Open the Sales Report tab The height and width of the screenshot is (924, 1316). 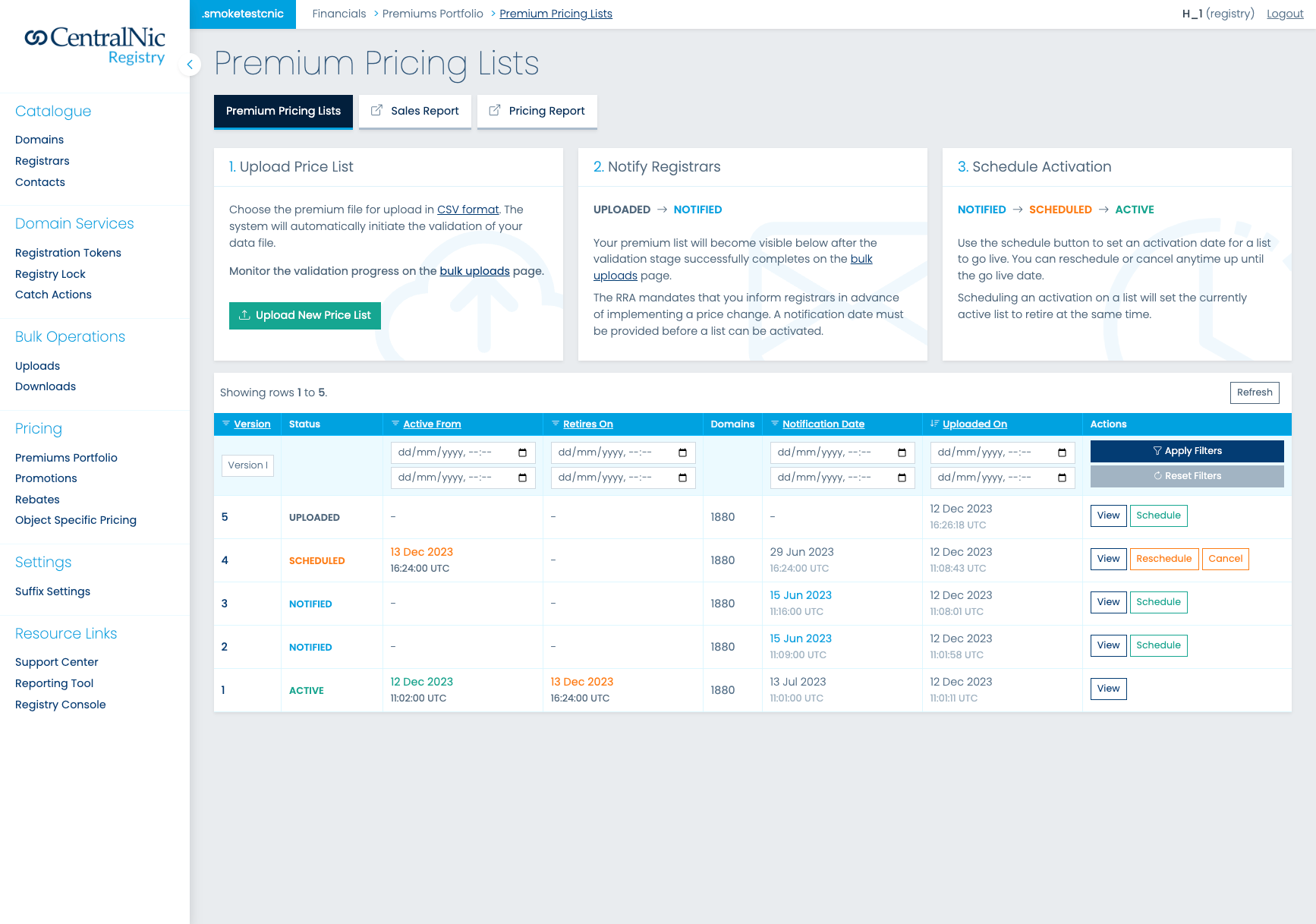click(x=415, y=111)
